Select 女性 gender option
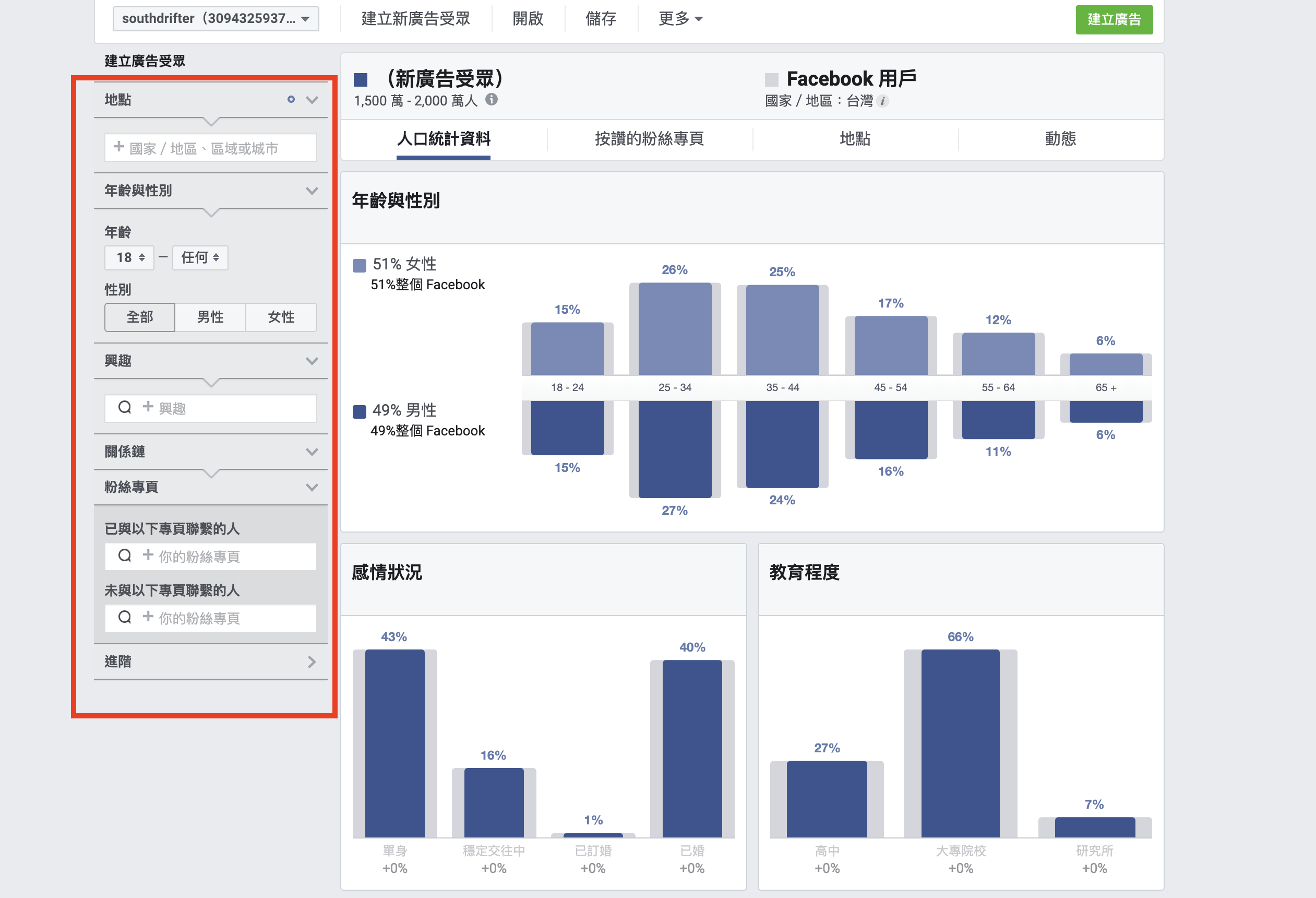The height and width of the screenshot is (898, 1316). (281, 317)
